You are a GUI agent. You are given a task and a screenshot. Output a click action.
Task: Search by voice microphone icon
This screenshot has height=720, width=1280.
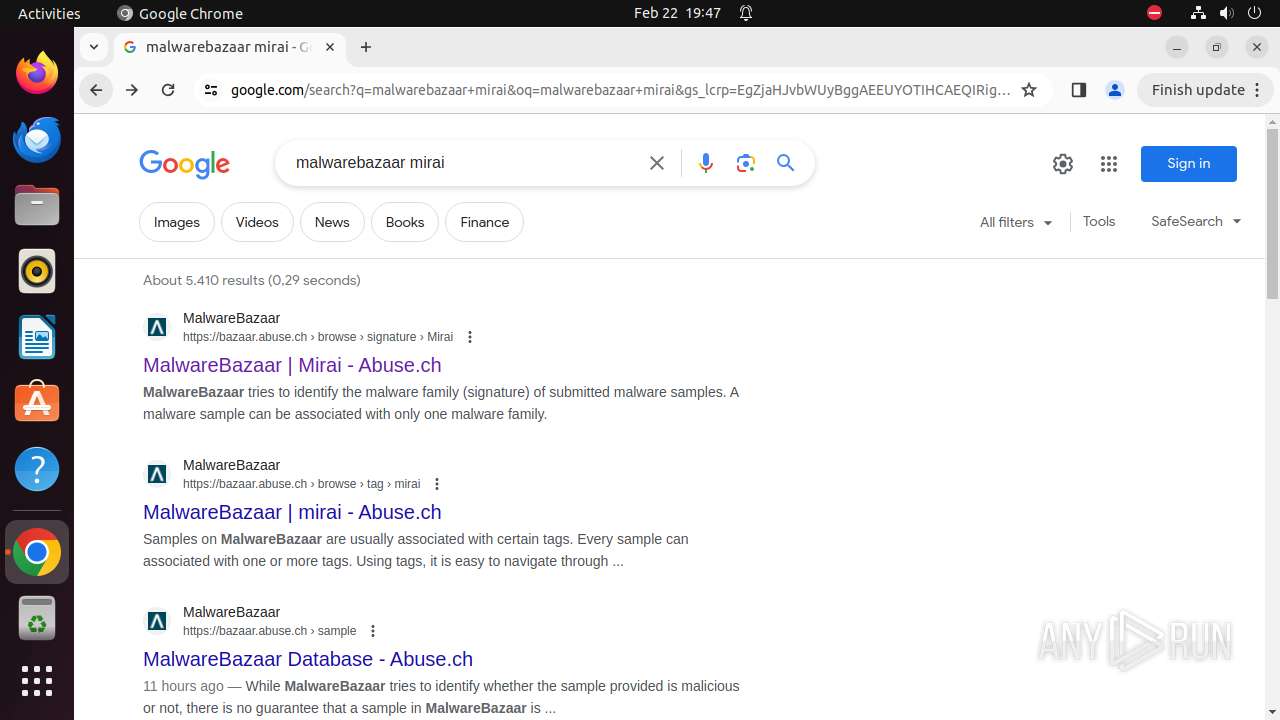pos(706,163)
